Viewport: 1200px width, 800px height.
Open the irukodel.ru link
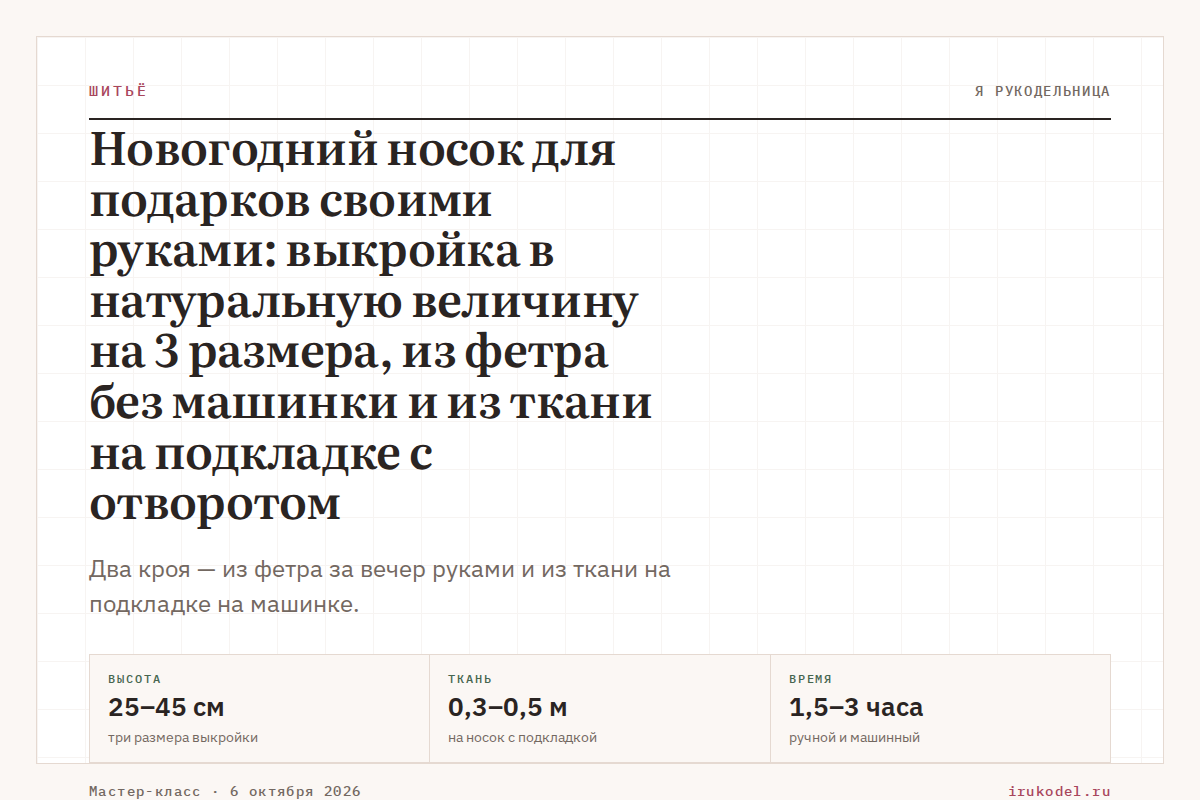click(1060, 791)
